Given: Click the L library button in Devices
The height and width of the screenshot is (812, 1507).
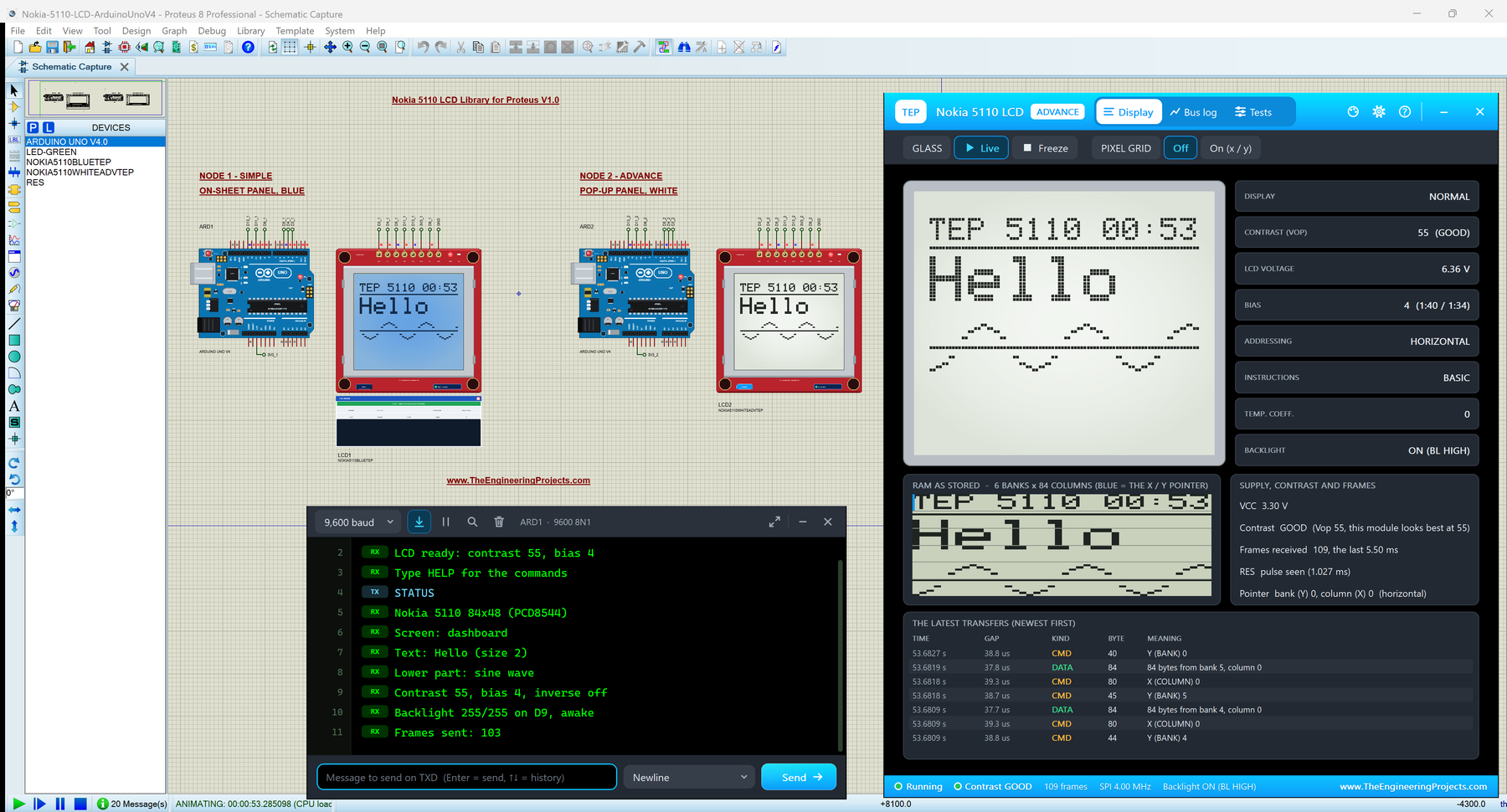Looking at the screenshot, I should click(x=49, y=127).
